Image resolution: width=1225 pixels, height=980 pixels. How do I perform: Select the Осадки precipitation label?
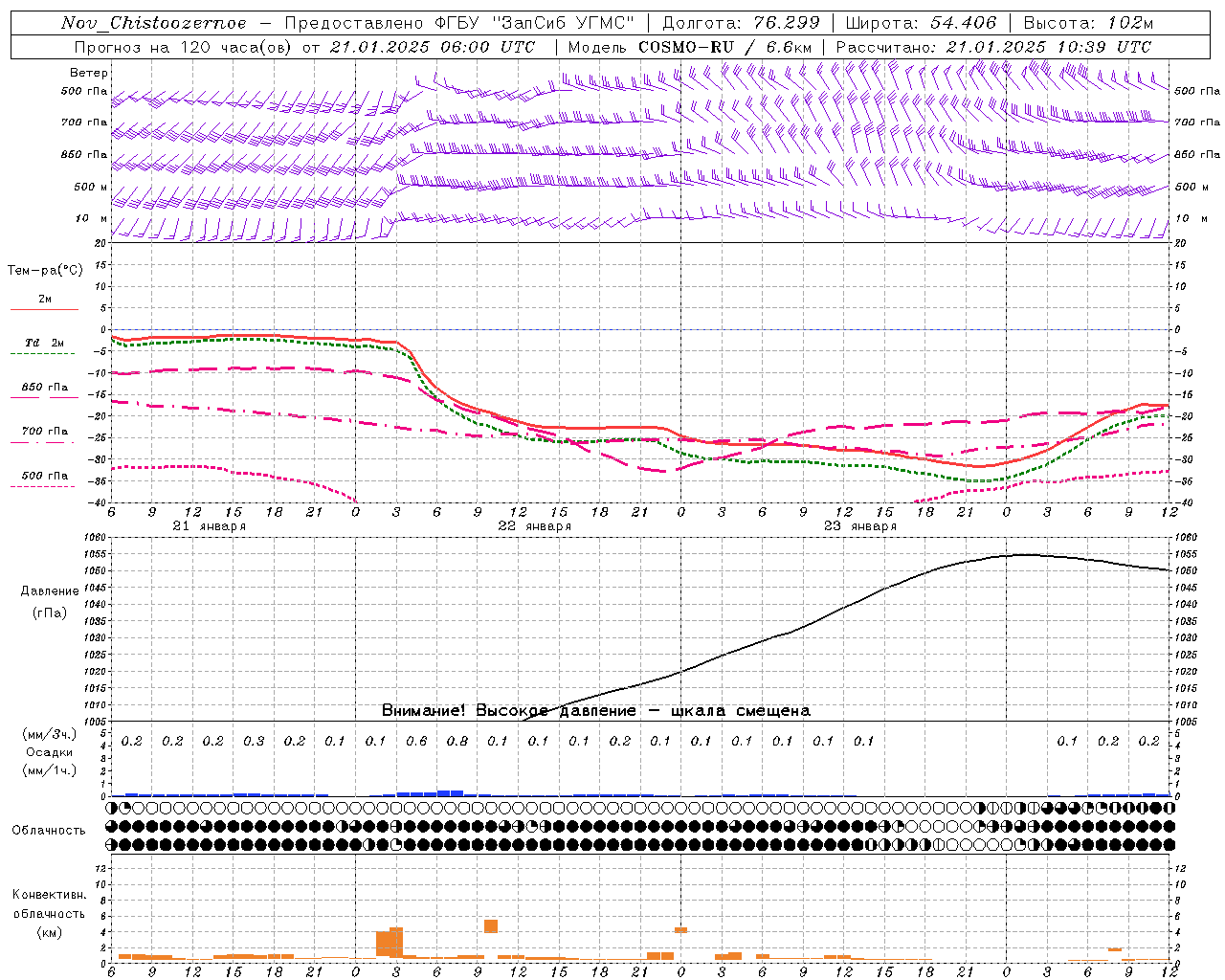(x=50, y=753)
